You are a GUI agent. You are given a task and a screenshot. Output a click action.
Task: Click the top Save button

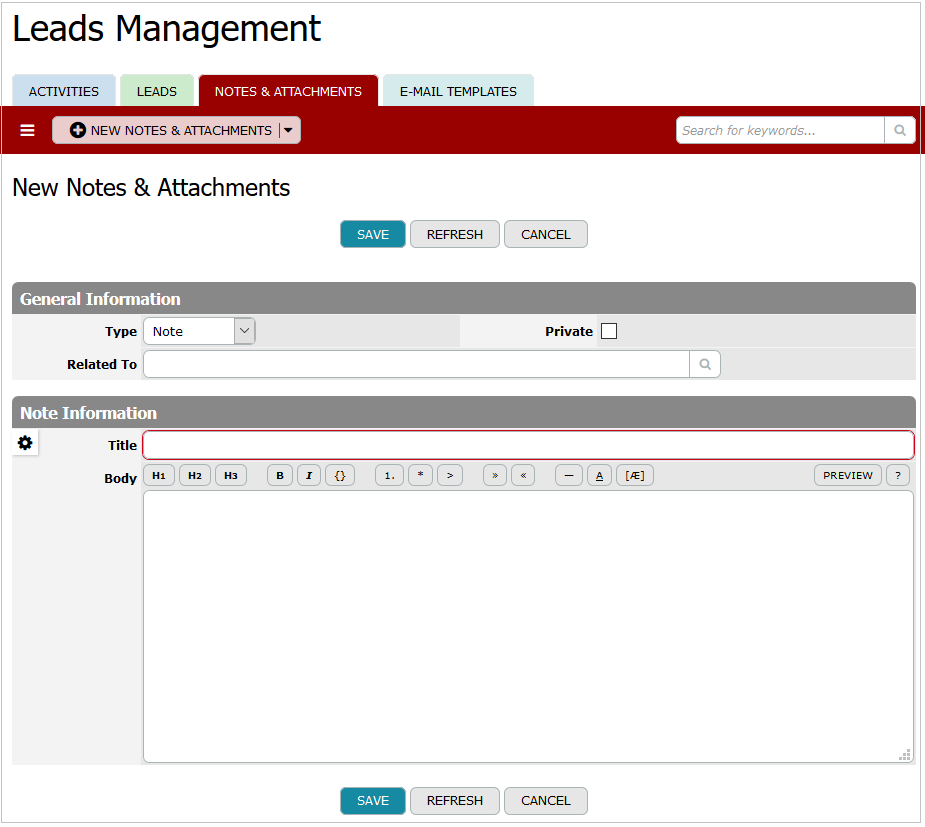coord(373,235)
